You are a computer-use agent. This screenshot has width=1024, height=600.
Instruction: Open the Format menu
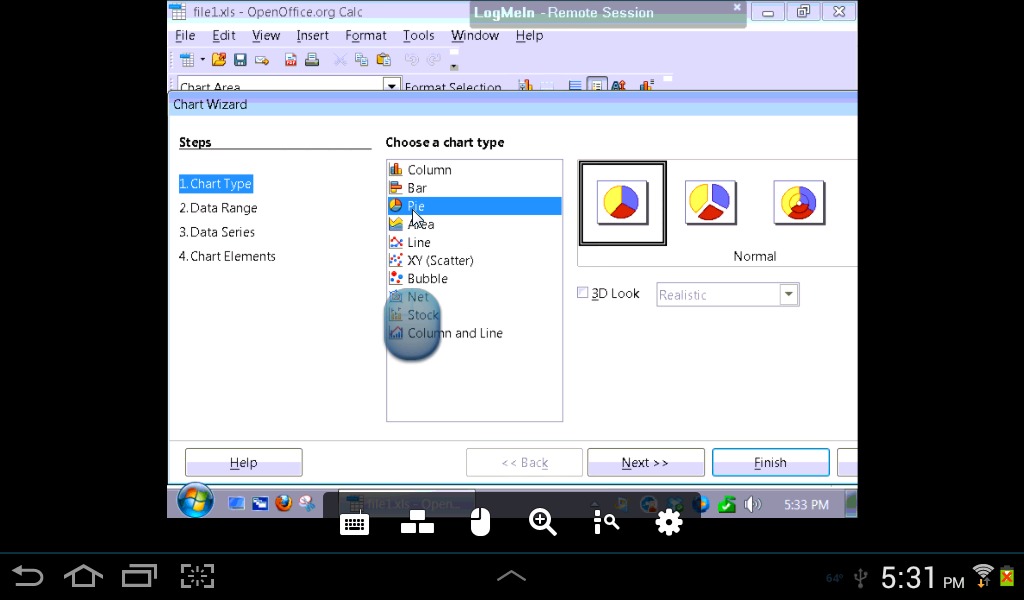point(366,35)
